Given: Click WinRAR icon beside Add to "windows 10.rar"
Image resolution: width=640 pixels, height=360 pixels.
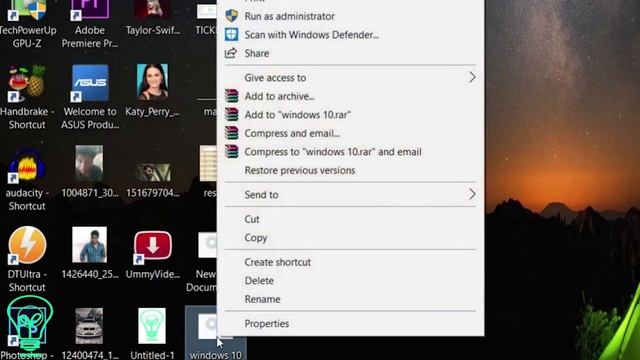Looking at the screenshot, I should pos(231,114).
